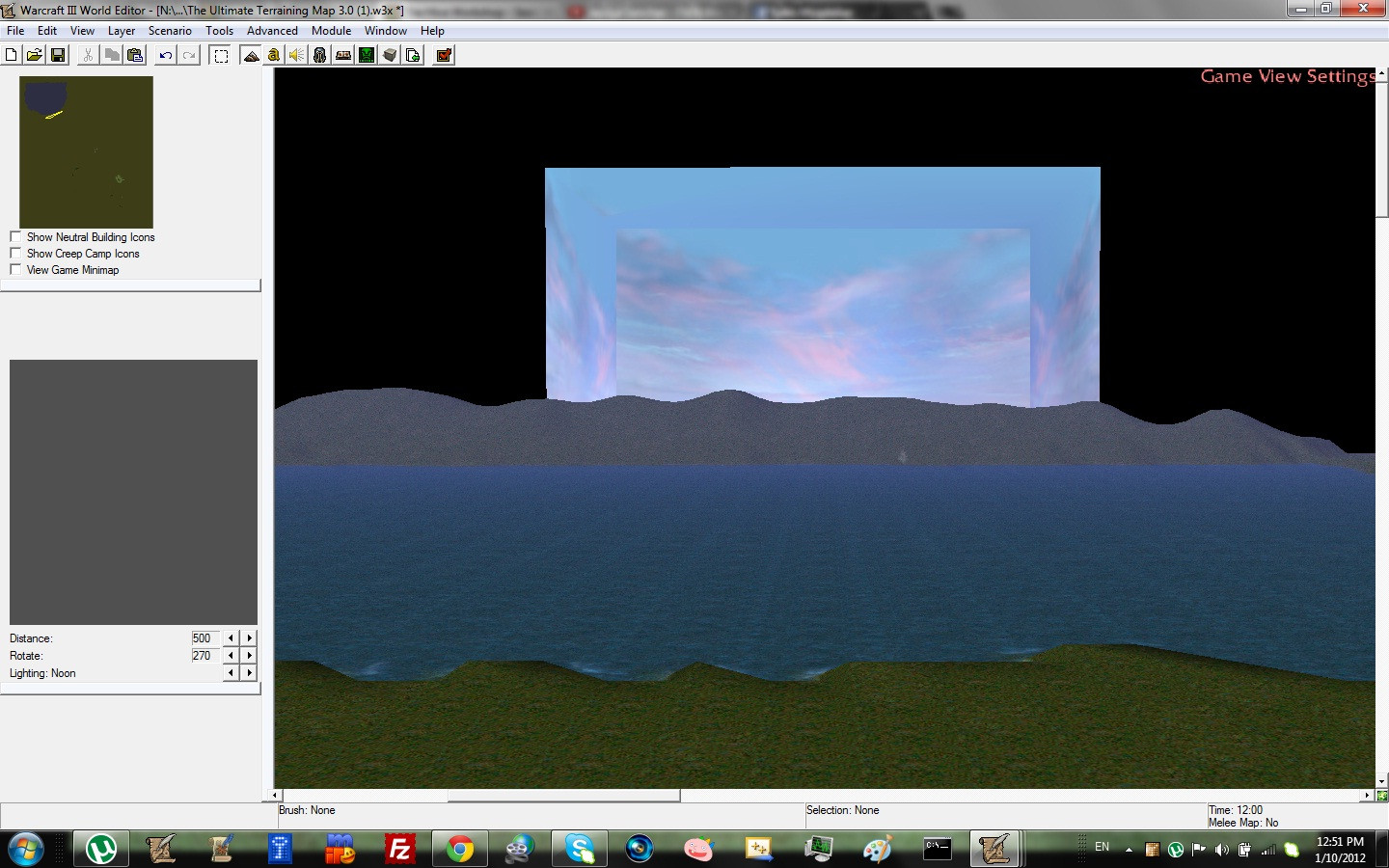Open the Scenario menu
Image resolution: width=1389 pixels, height=868 pixels.
170,31
